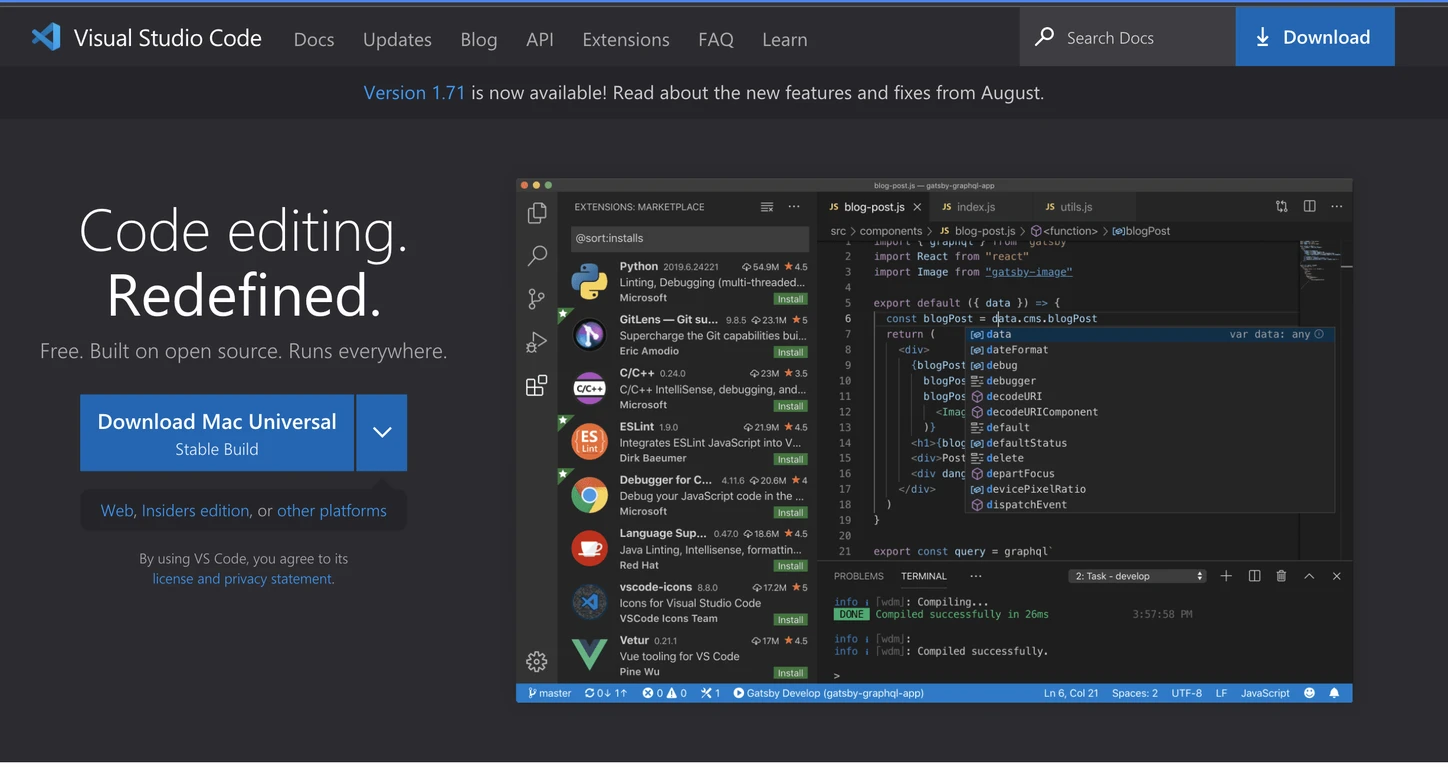The width and height of the screenshot is (1448, 767).
Task: Click the new terminal plus icon
Action: tap(1226, 576)
